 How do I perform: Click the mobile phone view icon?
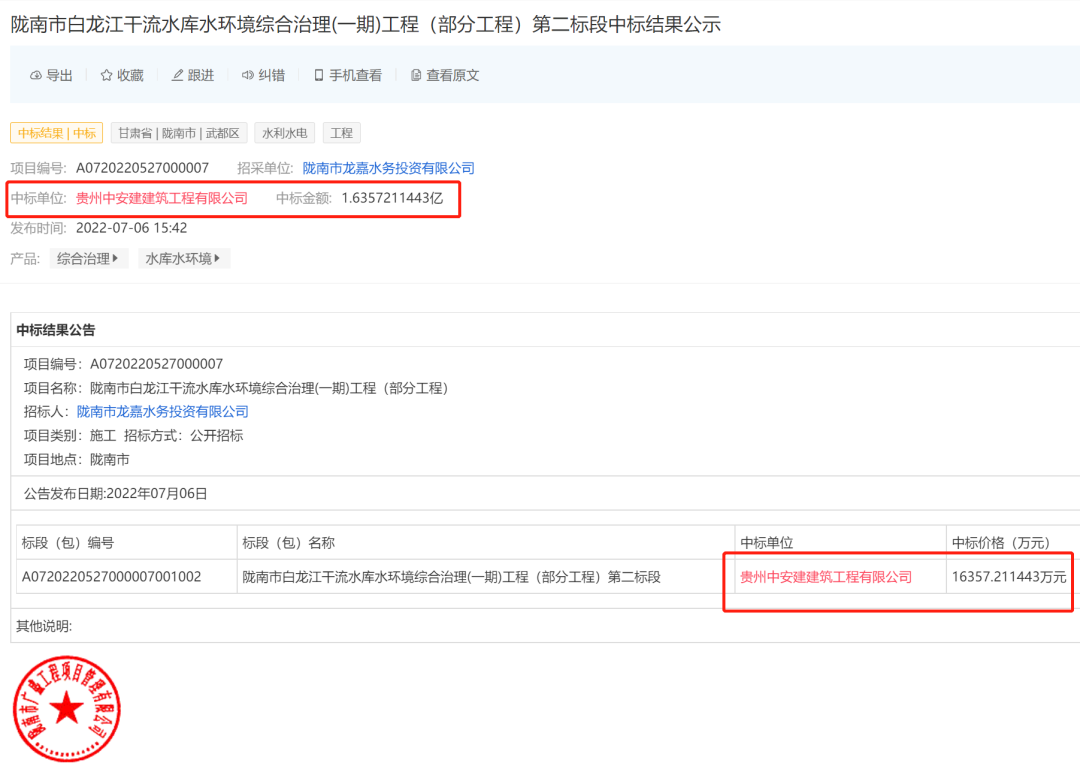318,75
